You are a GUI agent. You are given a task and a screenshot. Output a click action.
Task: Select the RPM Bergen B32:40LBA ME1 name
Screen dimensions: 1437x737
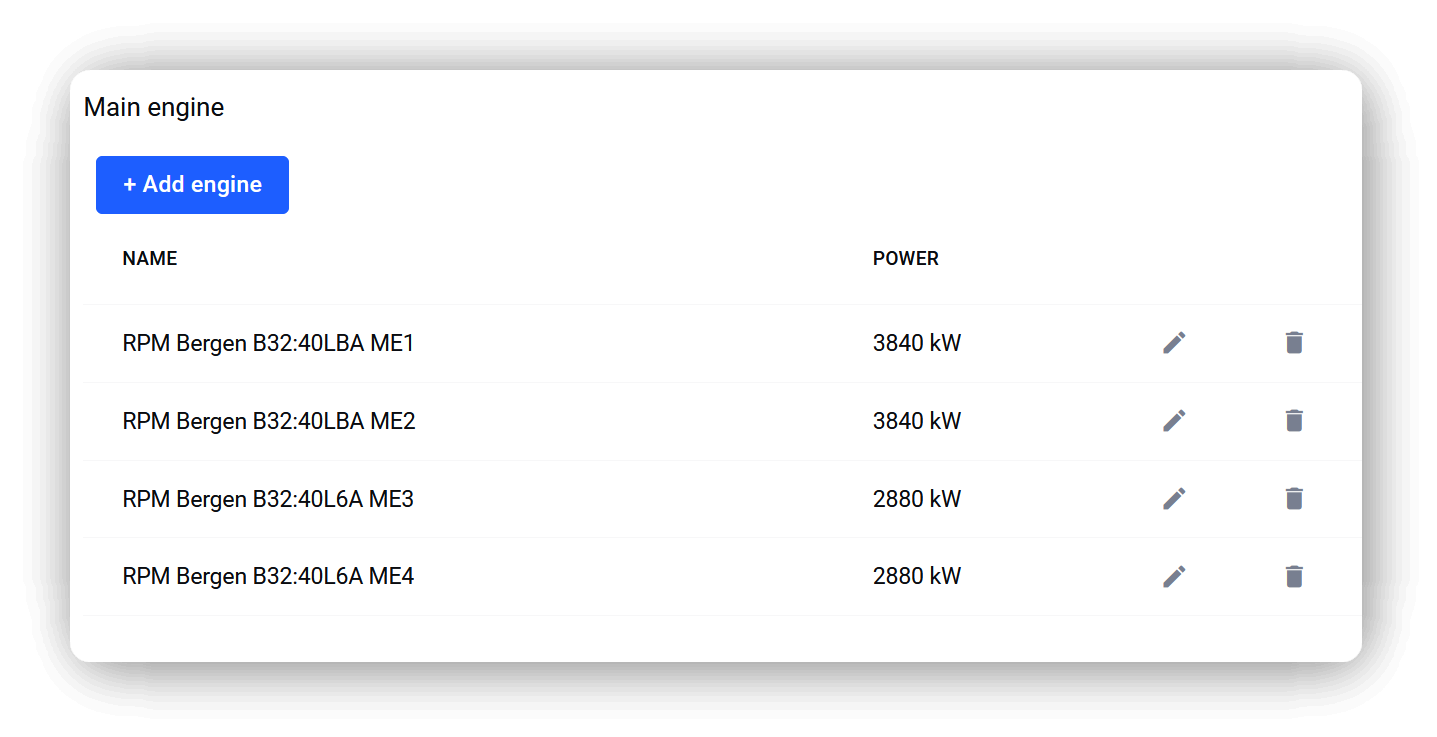tap(268, 344)
